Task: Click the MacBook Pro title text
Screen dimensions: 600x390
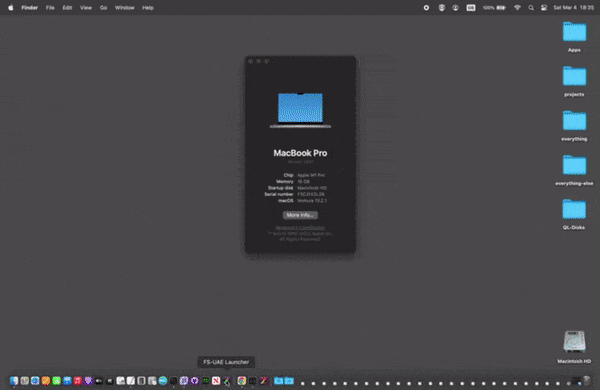Action: [300, 153]
